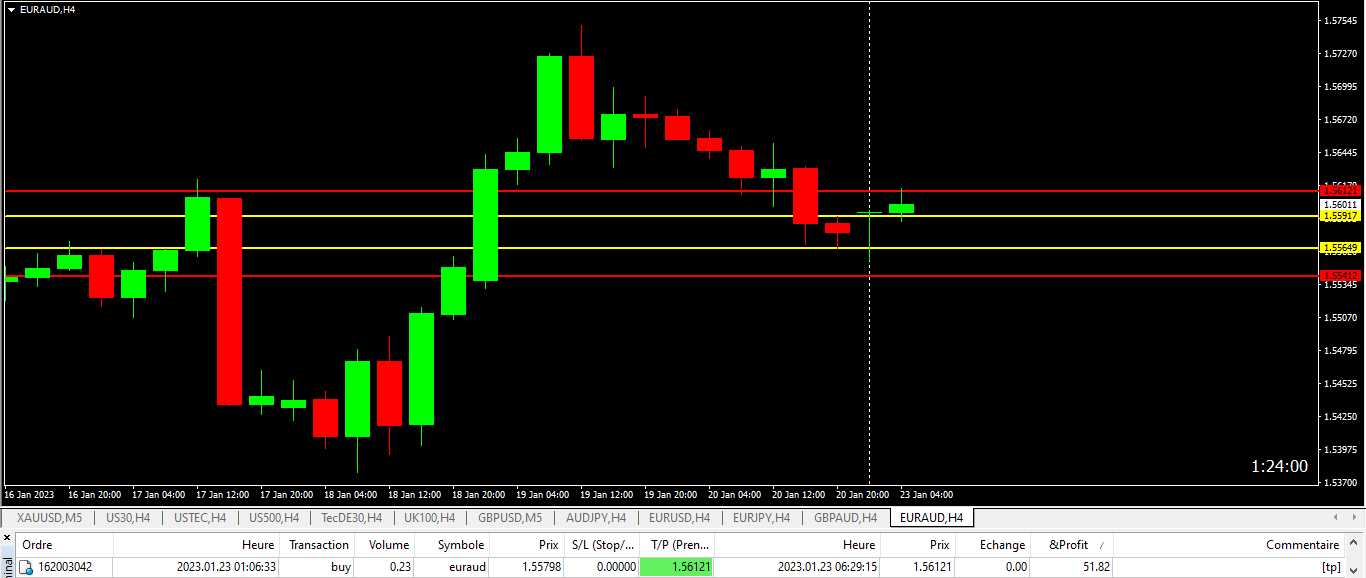Select the upper yellow line label 1.55917
The width and height of the screenshot is (1366, 578).
(x=1340, y=216)
